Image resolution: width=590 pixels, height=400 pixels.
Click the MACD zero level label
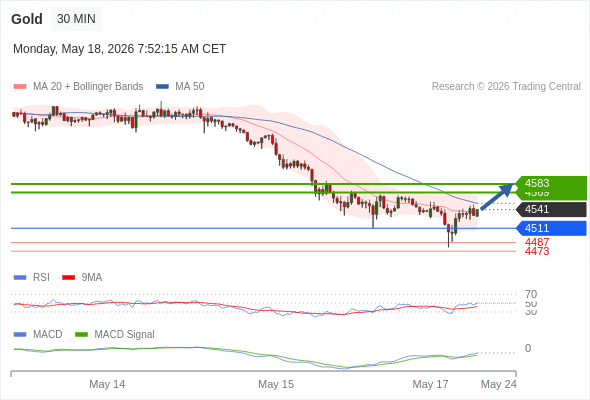(528, 348)
